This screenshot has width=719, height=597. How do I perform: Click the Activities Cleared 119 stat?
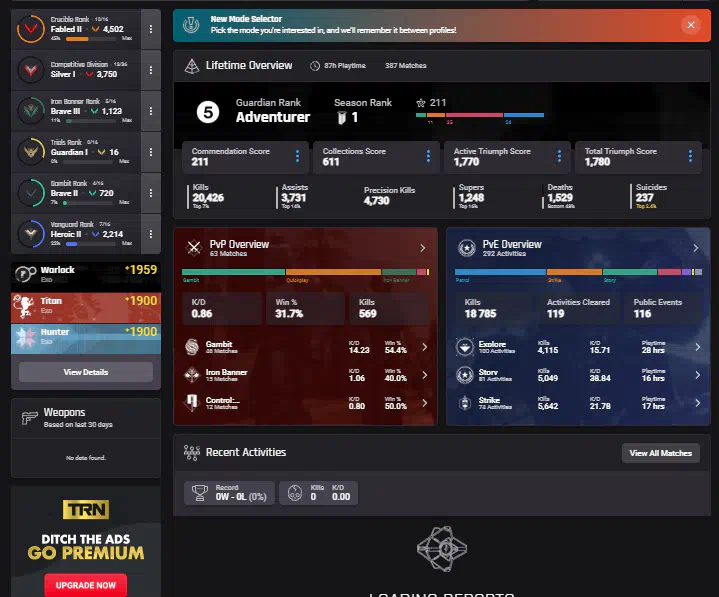[x=578, y=309]
